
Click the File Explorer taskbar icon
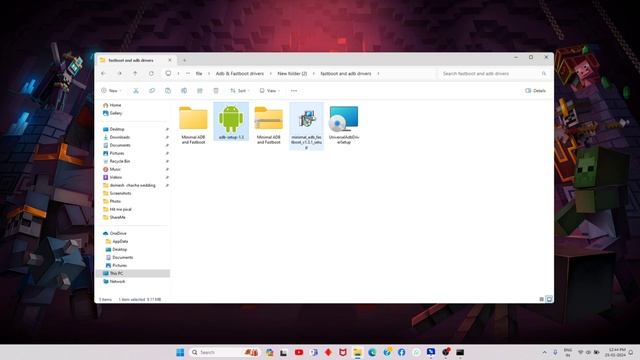[x=358, y=352]
